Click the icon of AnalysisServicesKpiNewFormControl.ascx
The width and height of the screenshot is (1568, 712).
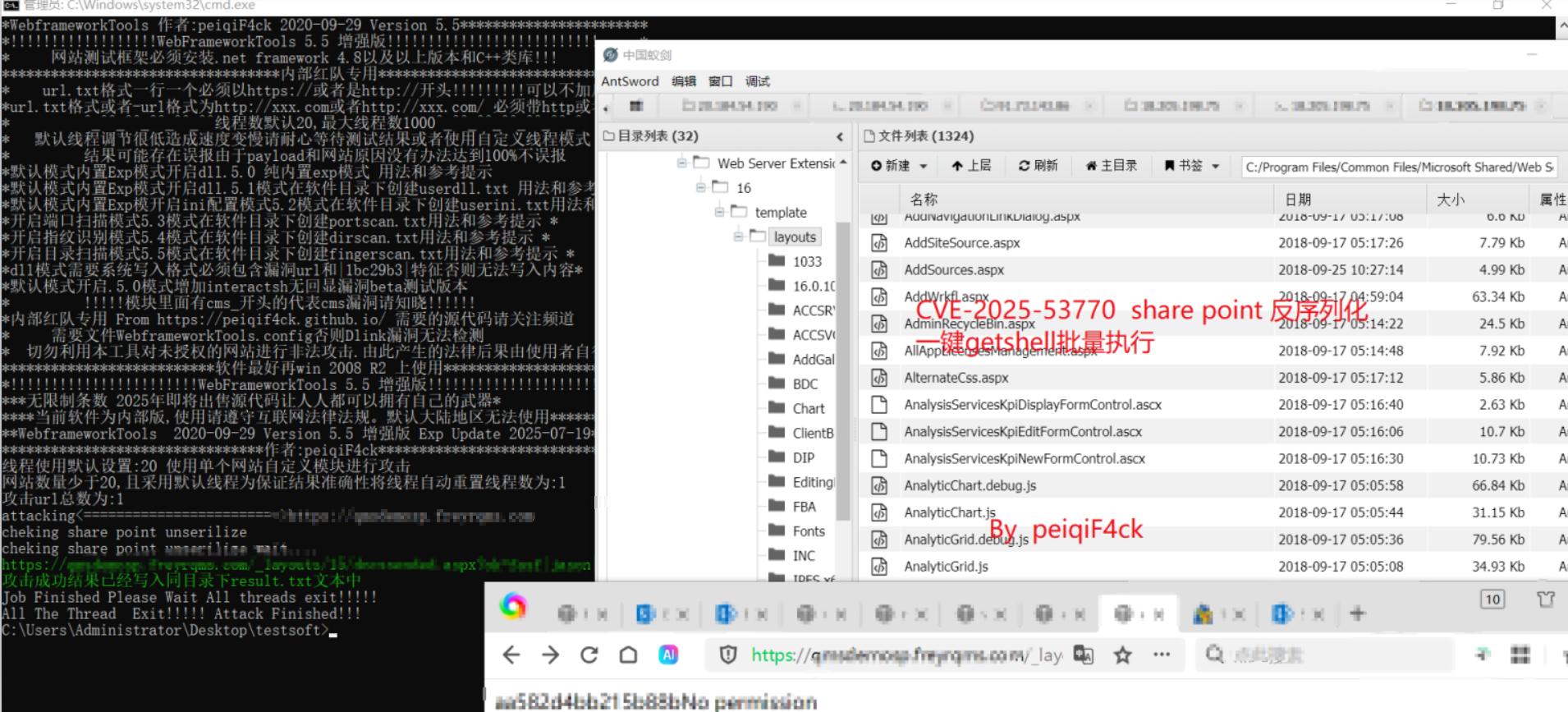click(x=879, y=459)
